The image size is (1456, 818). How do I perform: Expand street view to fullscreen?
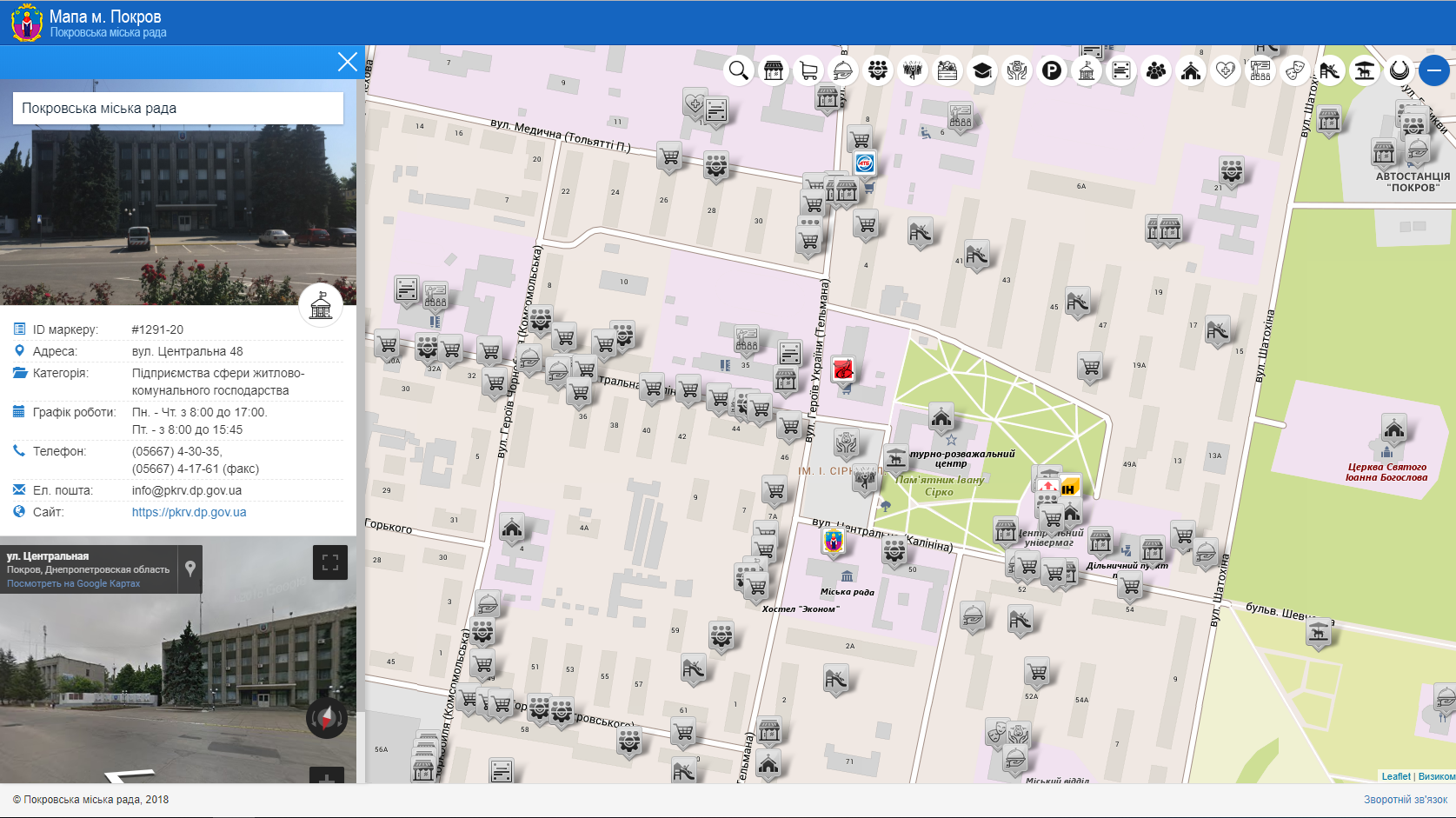(x=330, y=562)
